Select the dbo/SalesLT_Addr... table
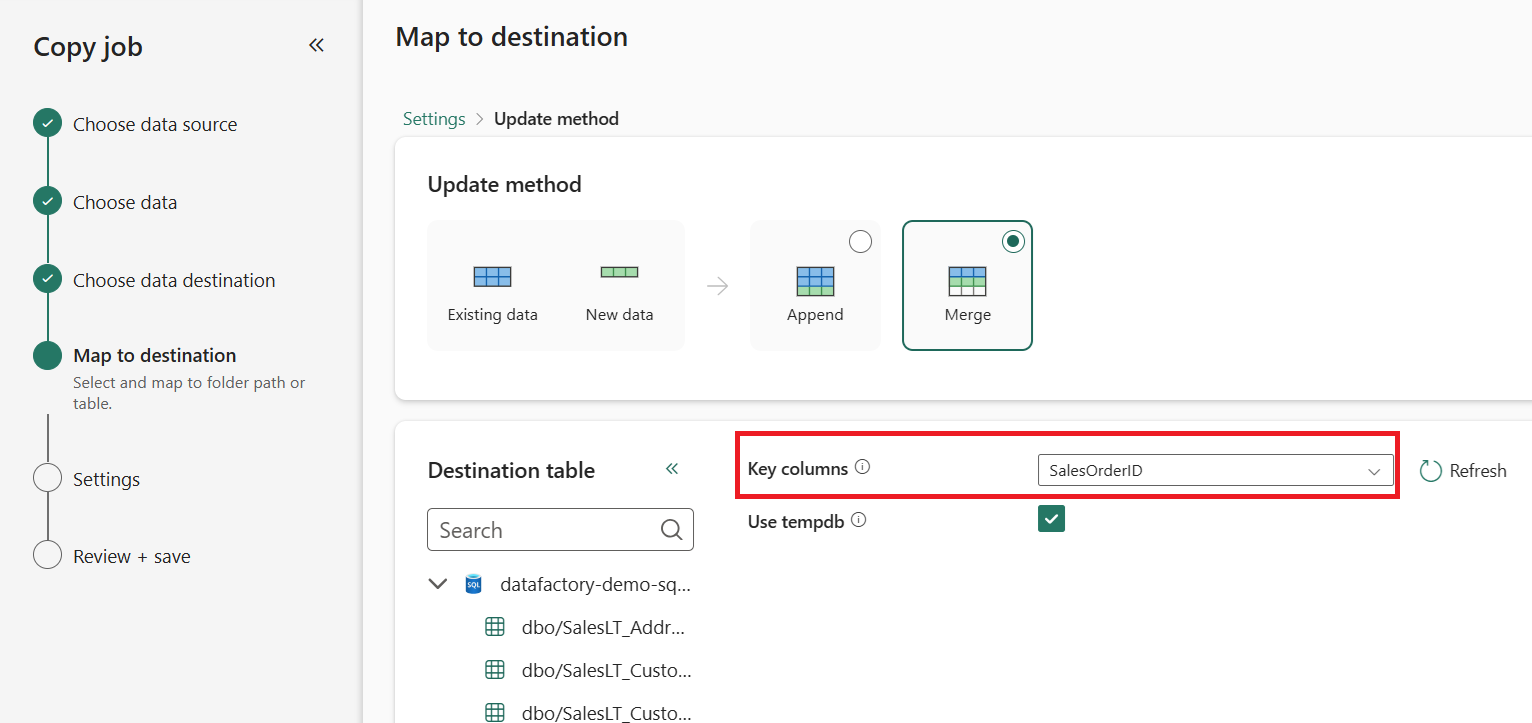 [603, 628]
